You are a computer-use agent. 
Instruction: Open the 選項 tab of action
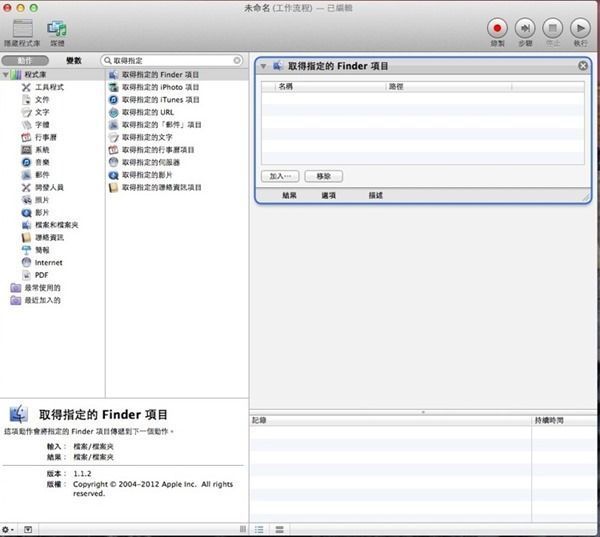click(328, 196)
